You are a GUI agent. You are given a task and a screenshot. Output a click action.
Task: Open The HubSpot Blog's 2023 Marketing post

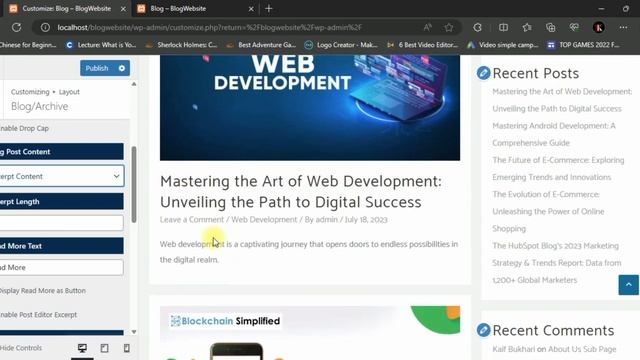(557, 263)
